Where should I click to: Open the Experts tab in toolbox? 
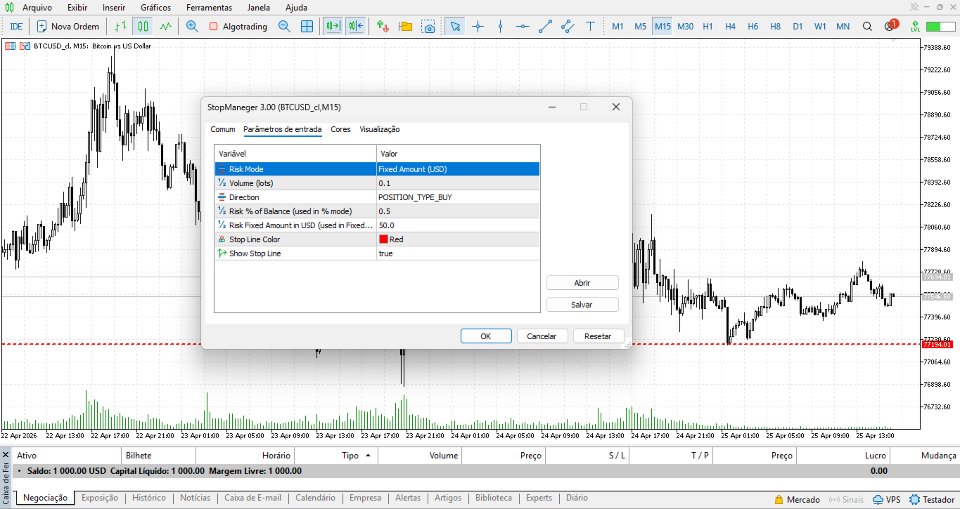point(539,498)
